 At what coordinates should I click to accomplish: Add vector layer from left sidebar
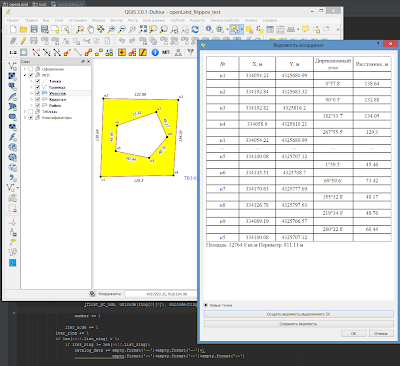tap(12, 66)
